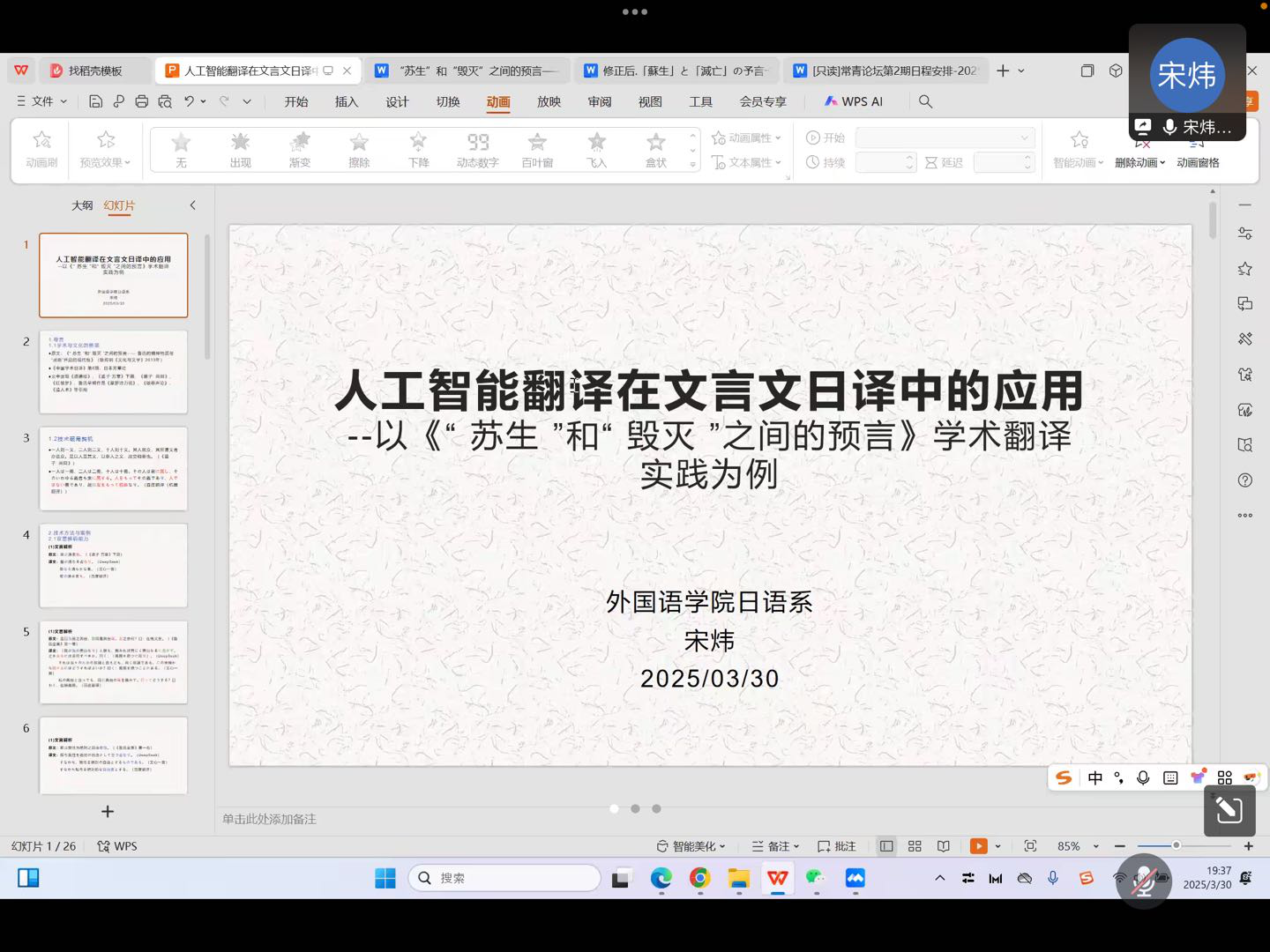Image resolution: width=1270 pixels, height=952 pixels.
Task: Open the 大纲 outline tab
Action: click(82, 205)
